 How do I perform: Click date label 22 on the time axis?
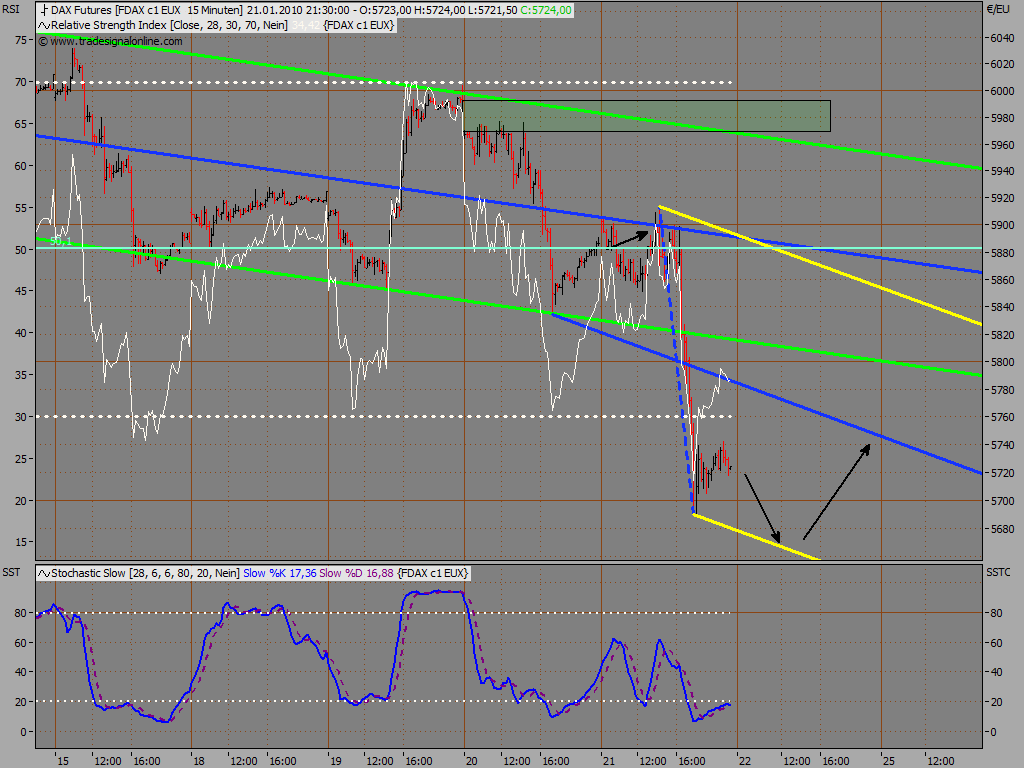[x=744, y=761]
